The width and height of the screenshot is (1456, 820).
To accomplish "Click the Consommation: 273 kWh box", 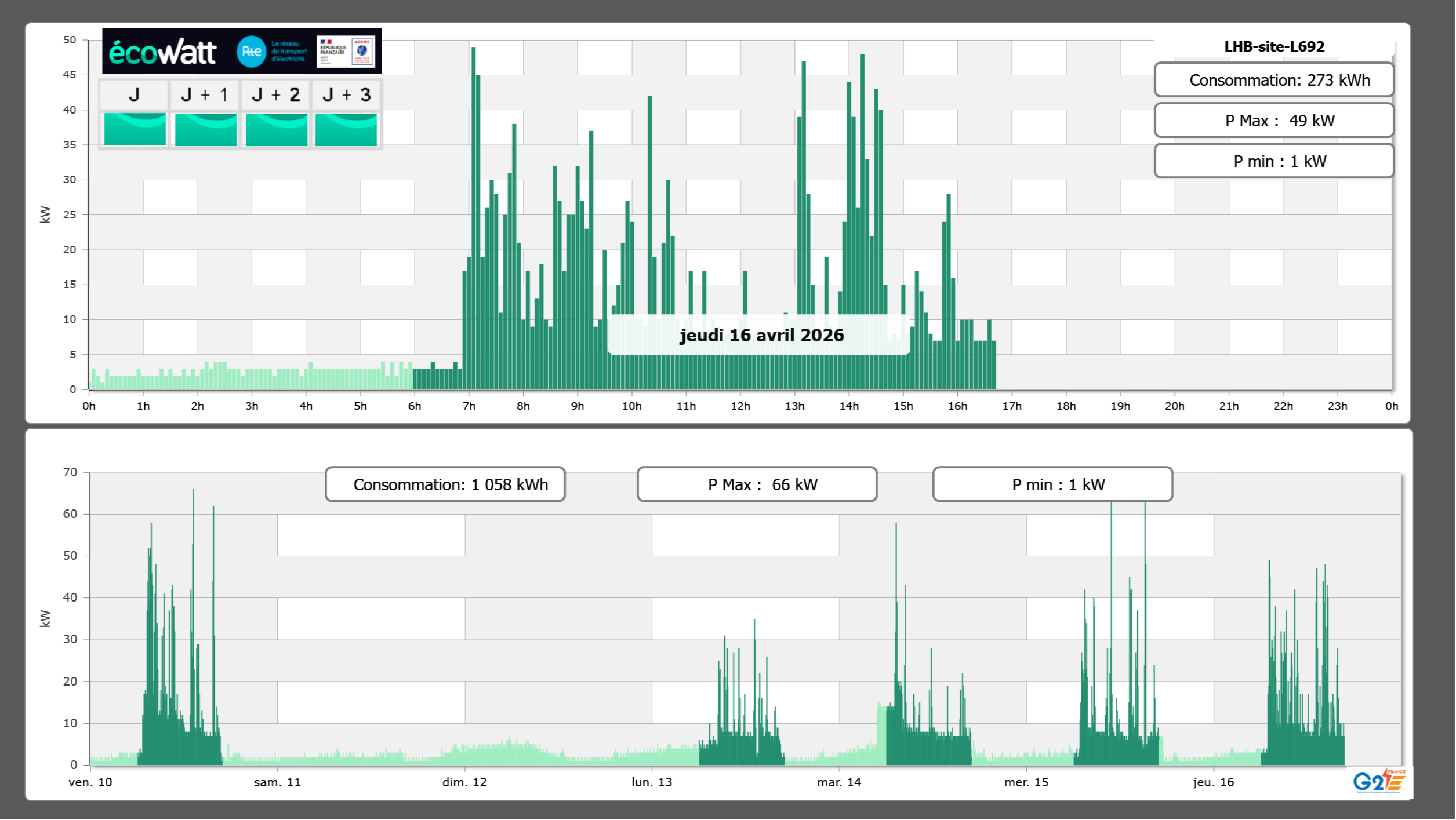I will coord(1273,80).
